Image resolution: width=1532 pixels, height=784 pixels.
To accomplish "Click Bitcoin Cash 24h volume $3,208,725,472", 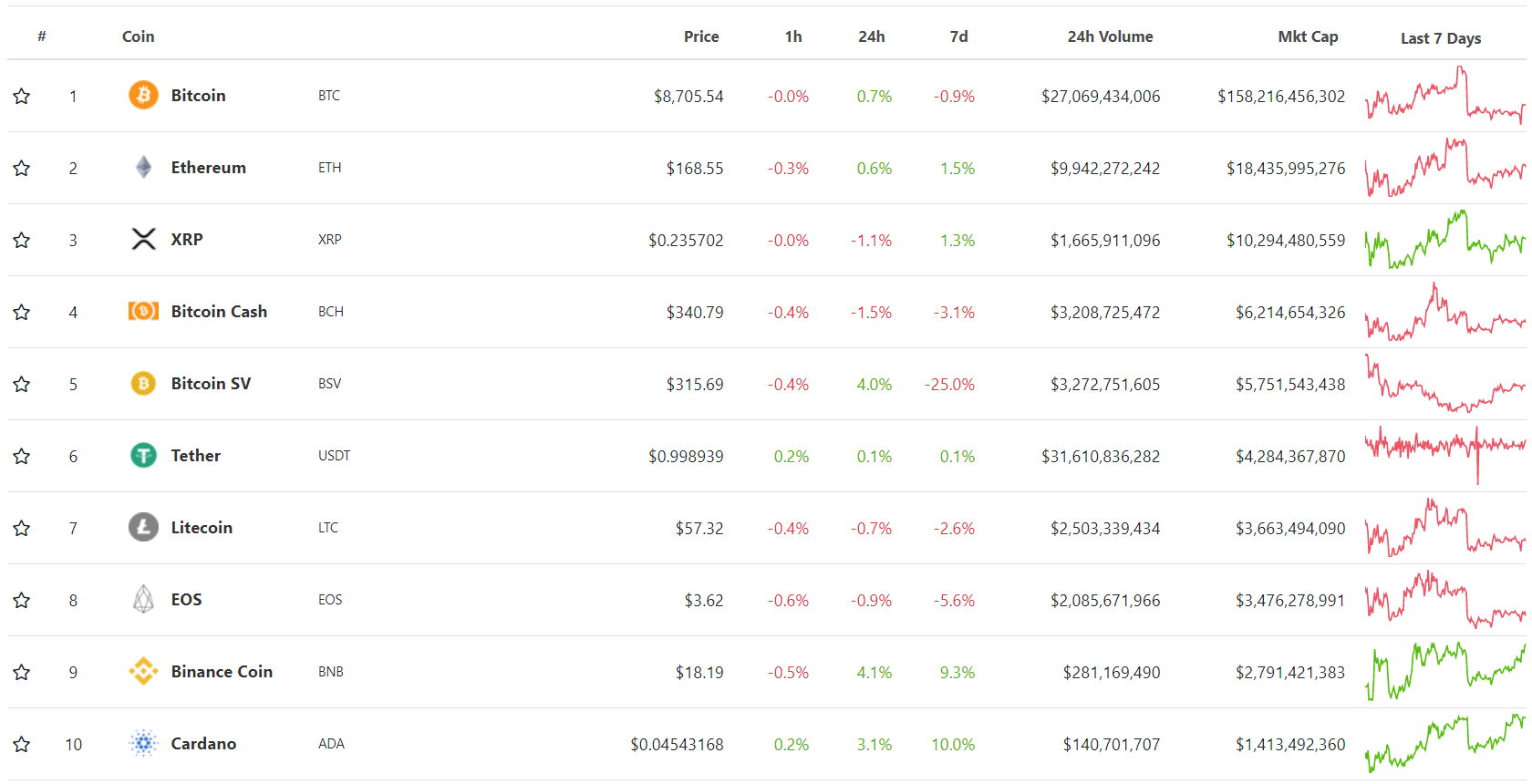I will 1105,312.
